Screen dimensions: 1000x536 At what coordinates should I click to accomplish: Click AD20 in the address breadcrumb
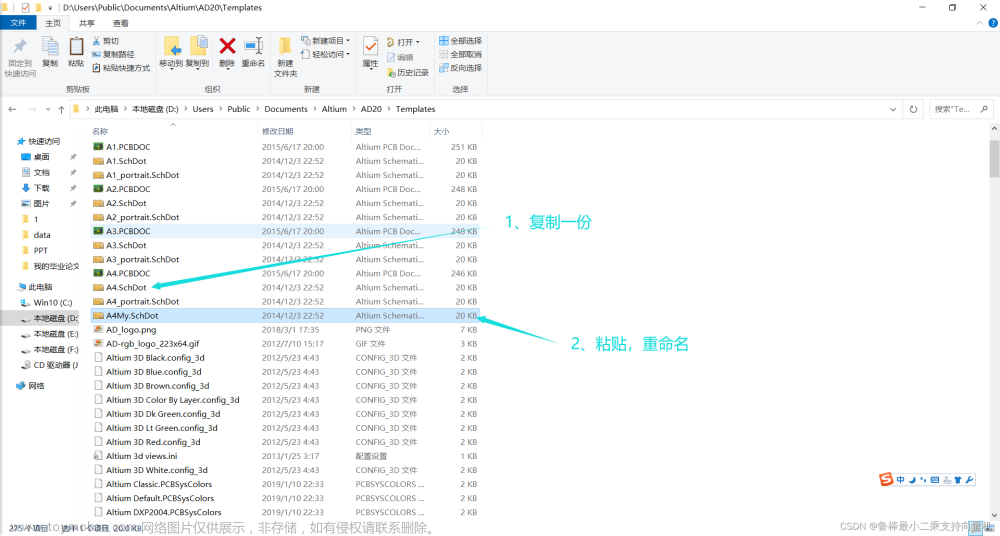tap(371, 109)
